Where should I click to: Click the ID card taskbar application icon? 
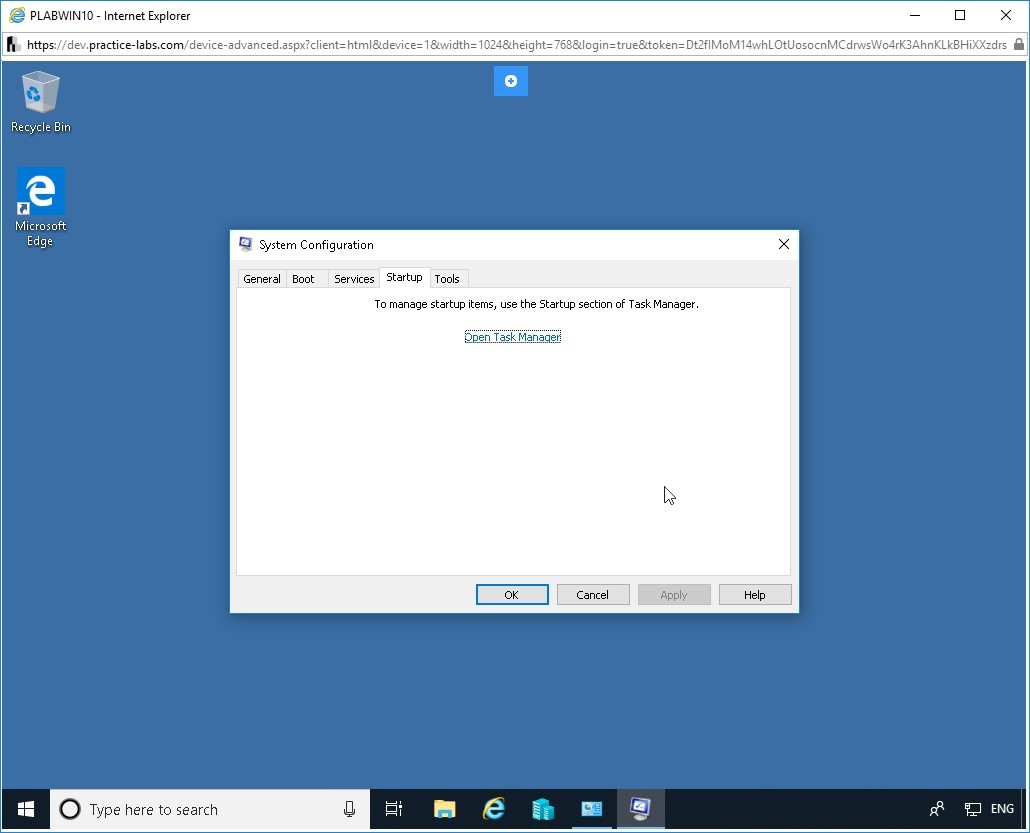click(591, 809)
